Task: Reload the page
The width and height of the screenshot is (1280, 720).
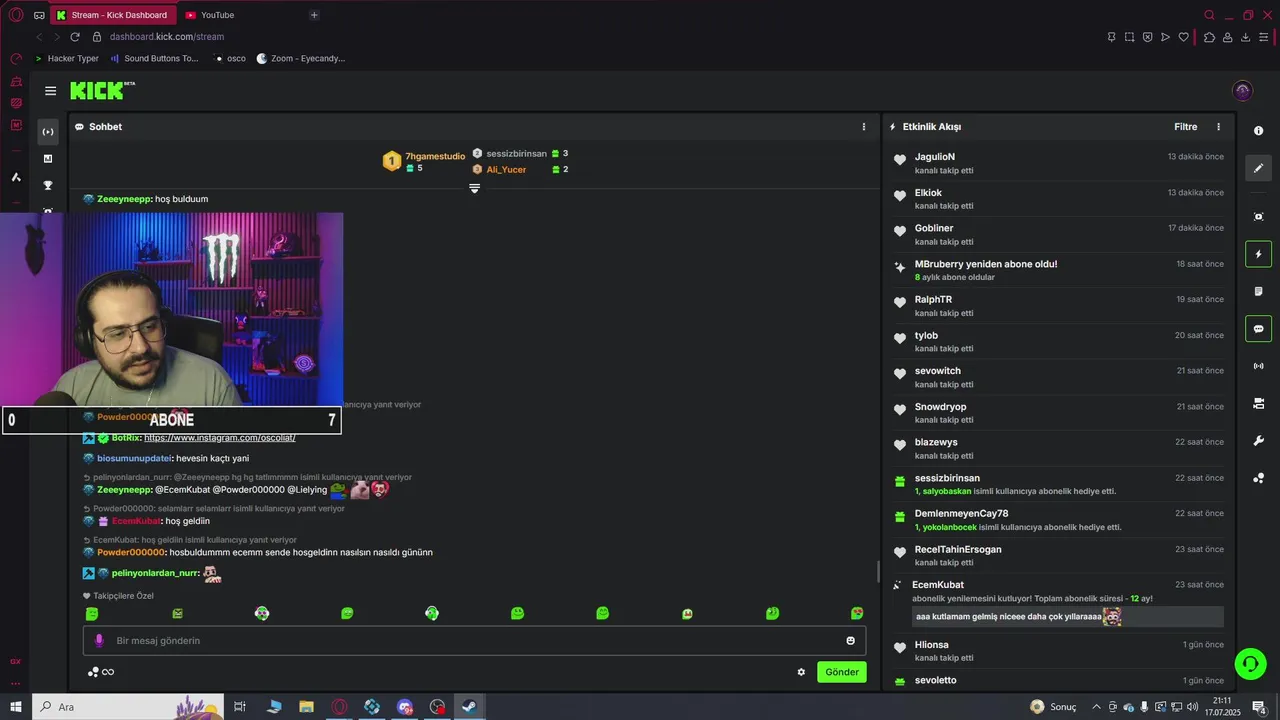Action: [x=75, y=37]
